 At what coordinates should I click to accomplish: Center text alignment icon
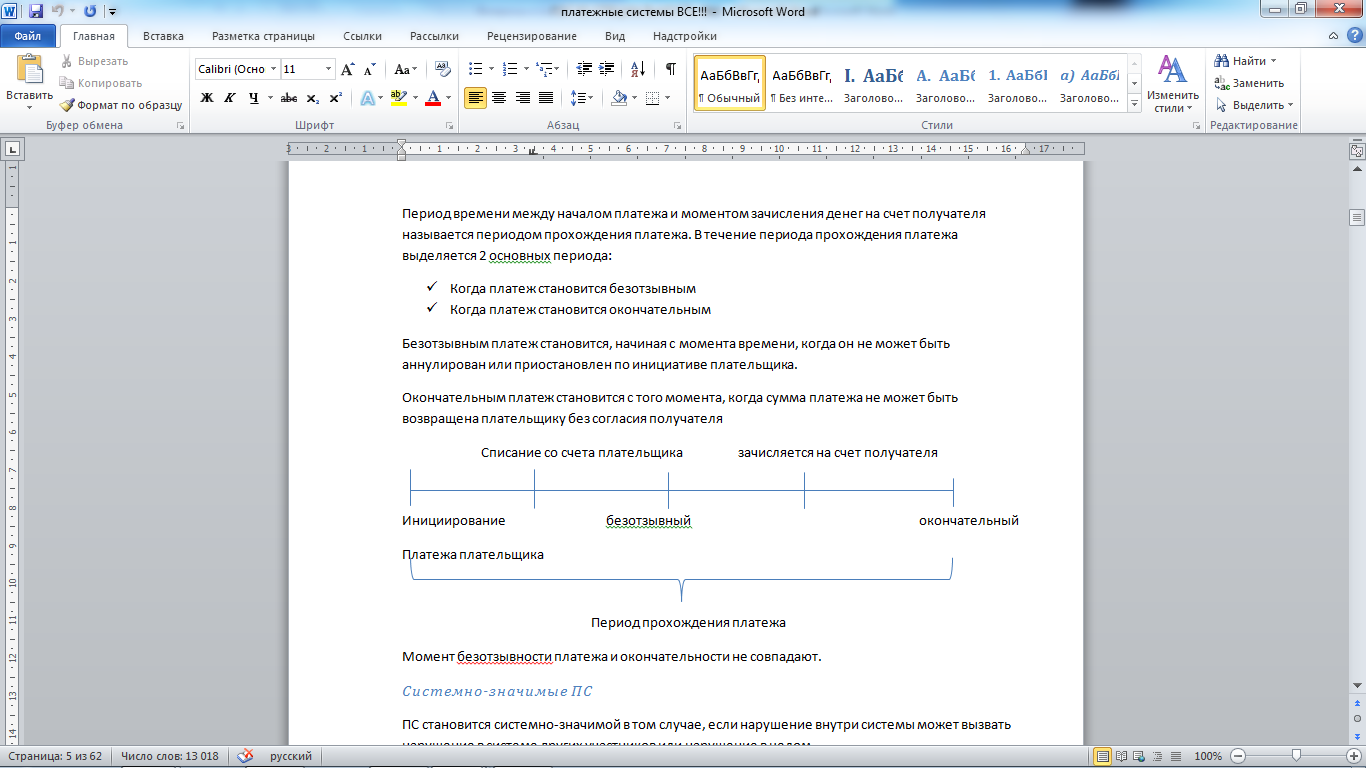[499, 98]
